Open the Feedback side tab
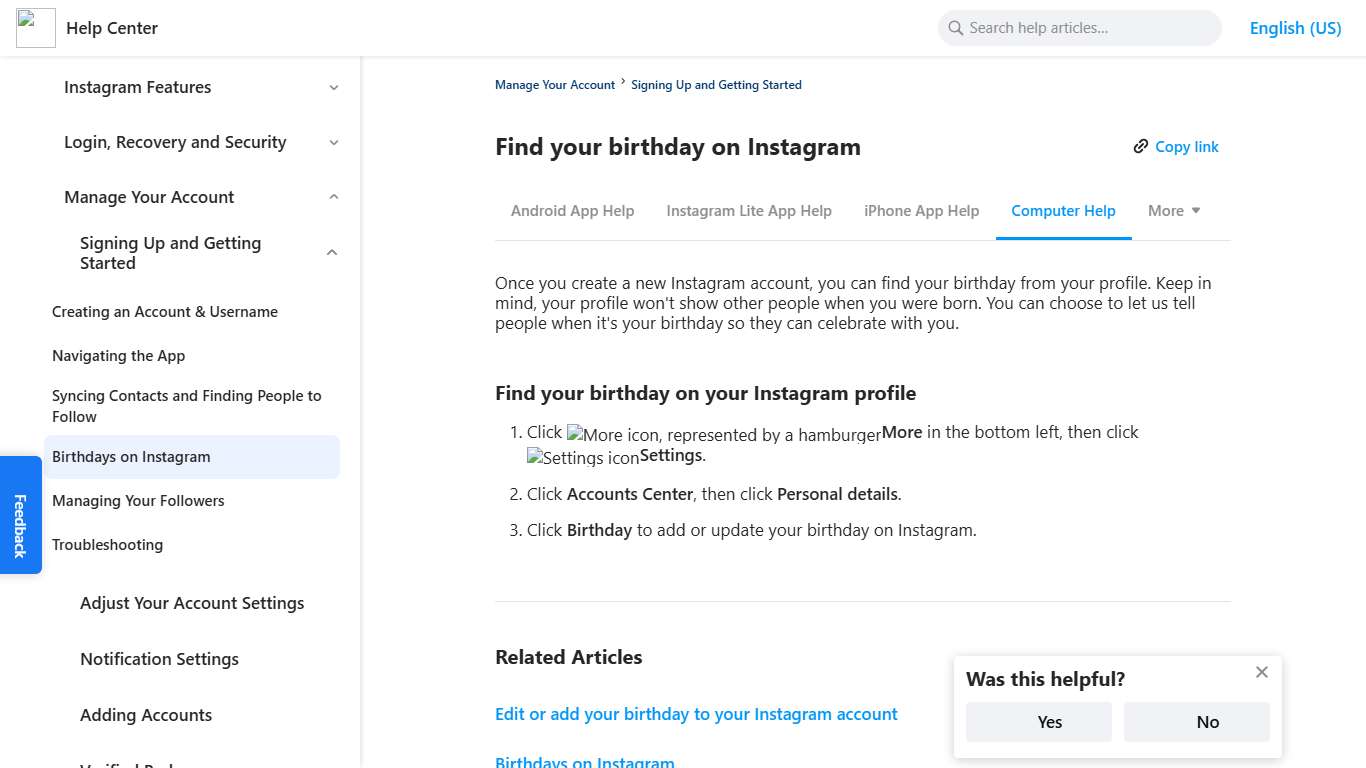The image size is (1366, 768). (20, 515)
